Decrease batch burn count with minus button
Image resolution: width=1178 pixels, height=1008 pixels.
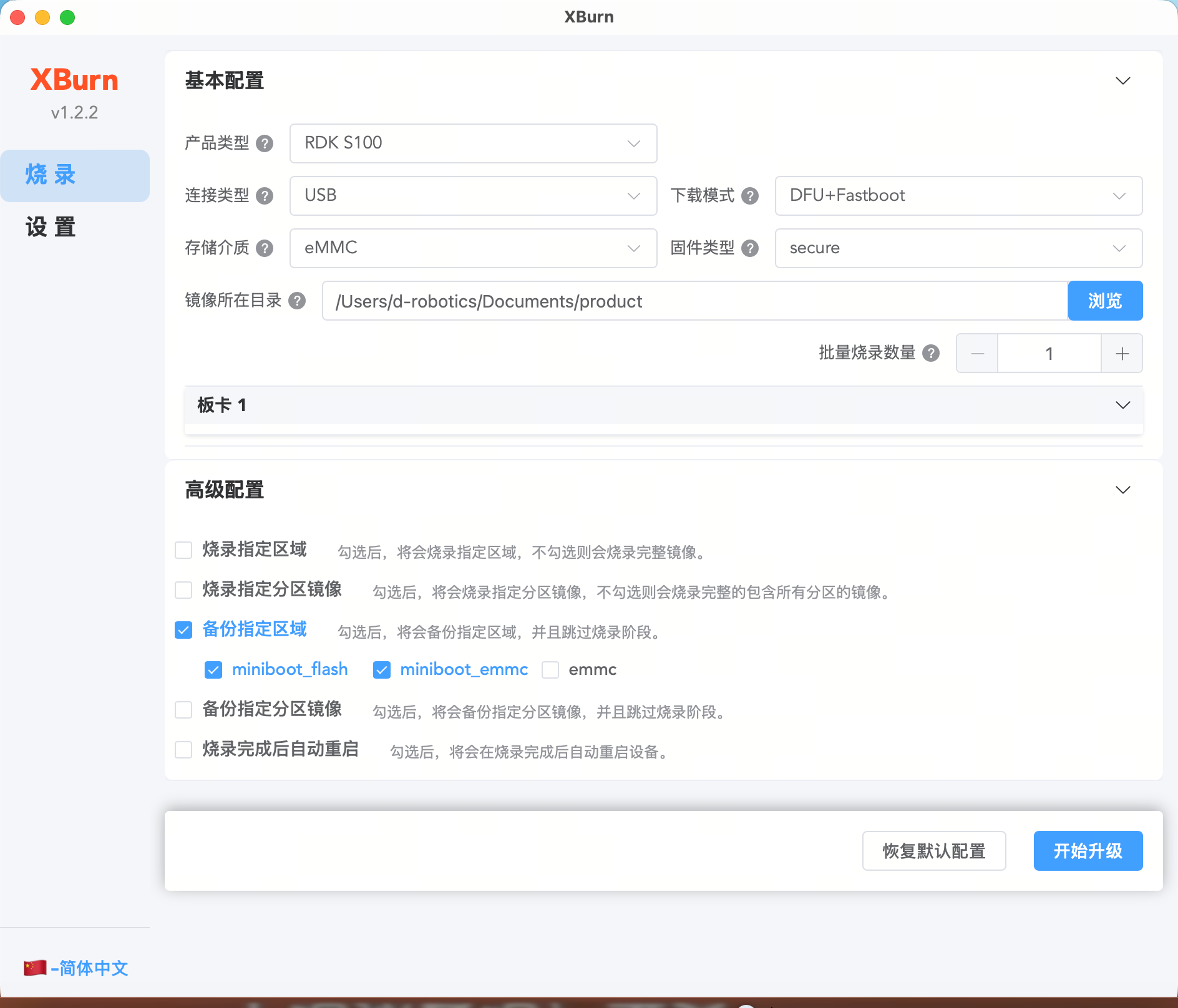click(x=977, y=354)
